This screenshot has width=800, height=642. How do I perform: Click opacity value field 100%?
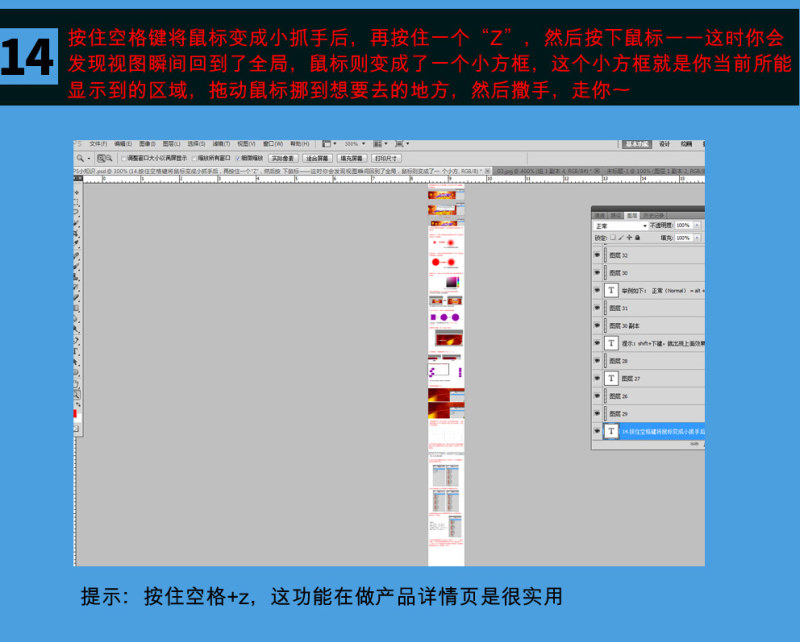[x=684, y=225]
